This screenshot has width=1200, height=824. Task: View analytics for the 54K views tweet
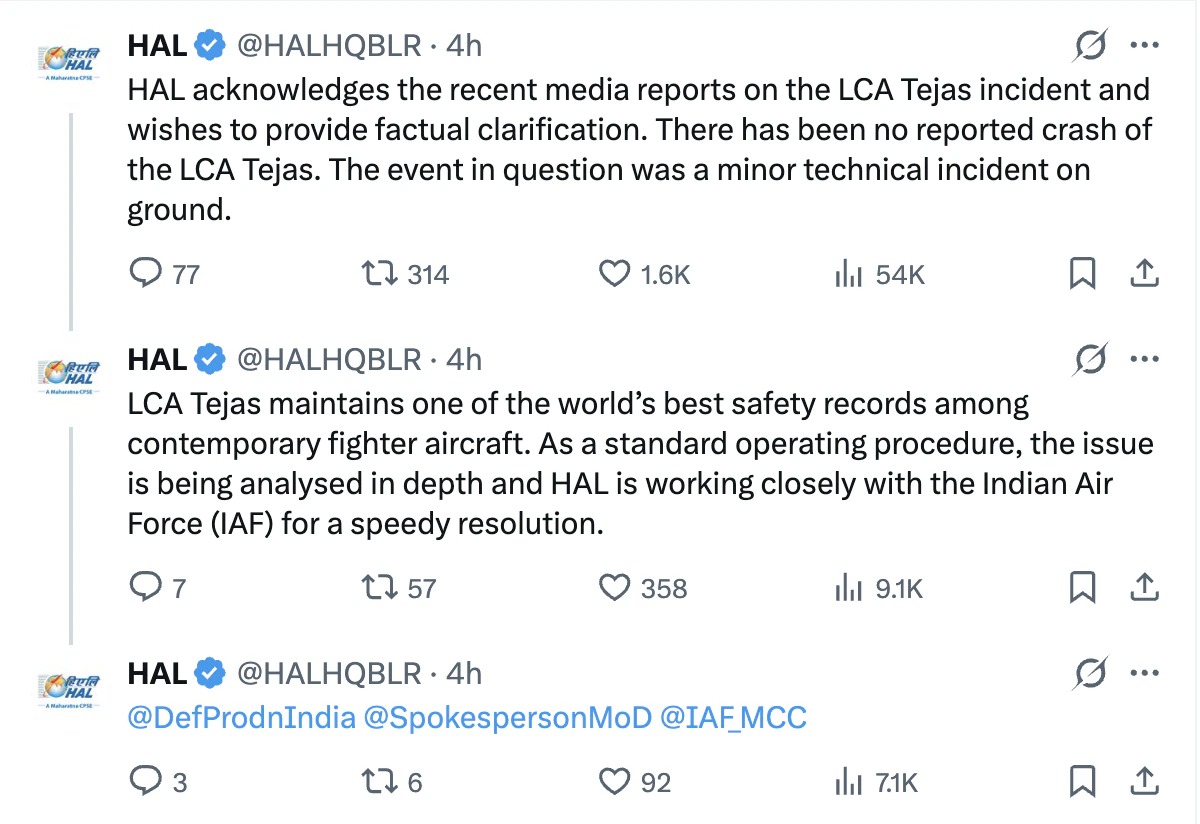tap(848, 274)
